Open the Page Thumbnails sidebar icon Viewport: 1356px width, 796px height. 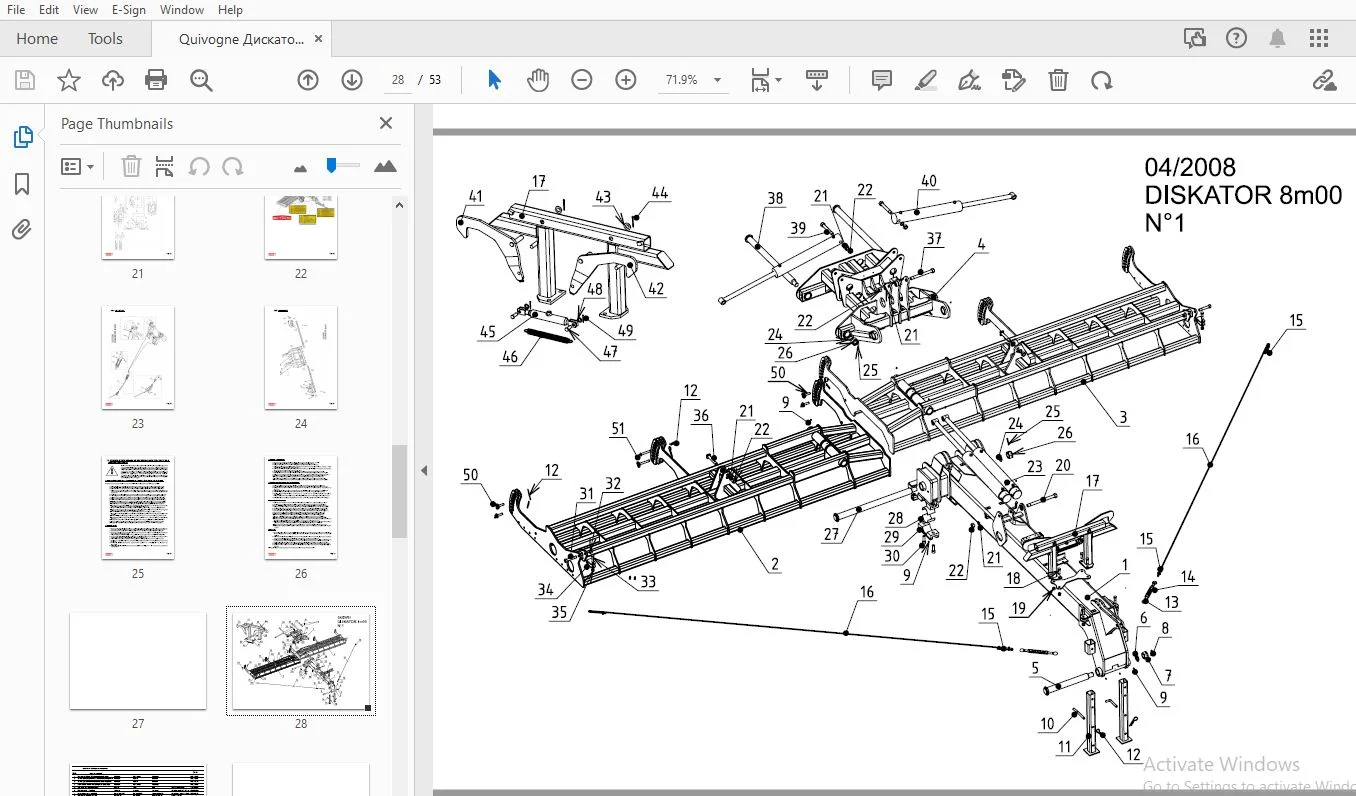(x=22, y=137)
